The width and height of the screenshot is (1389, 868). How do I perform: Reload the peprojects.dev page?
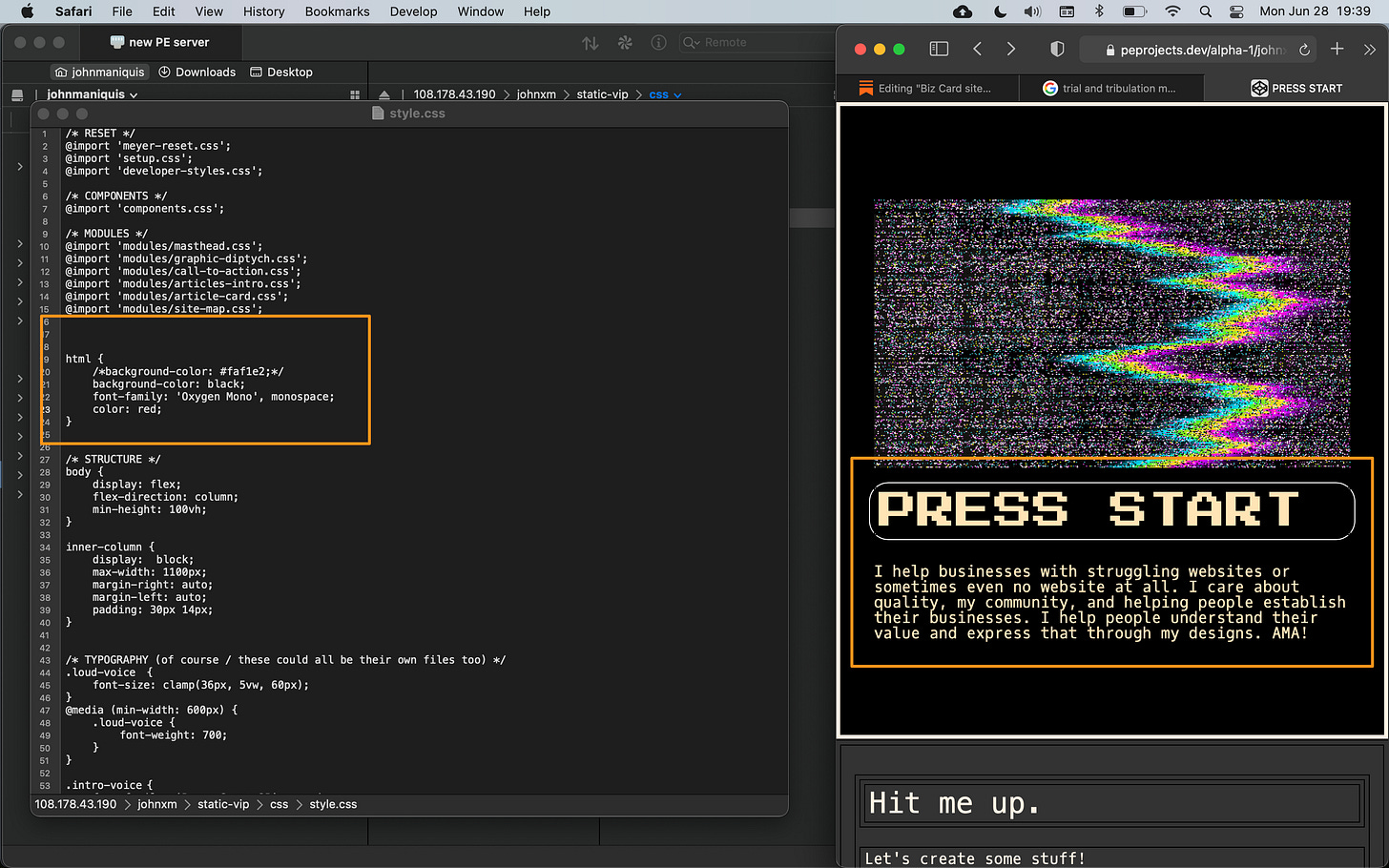click(1304, 50)
